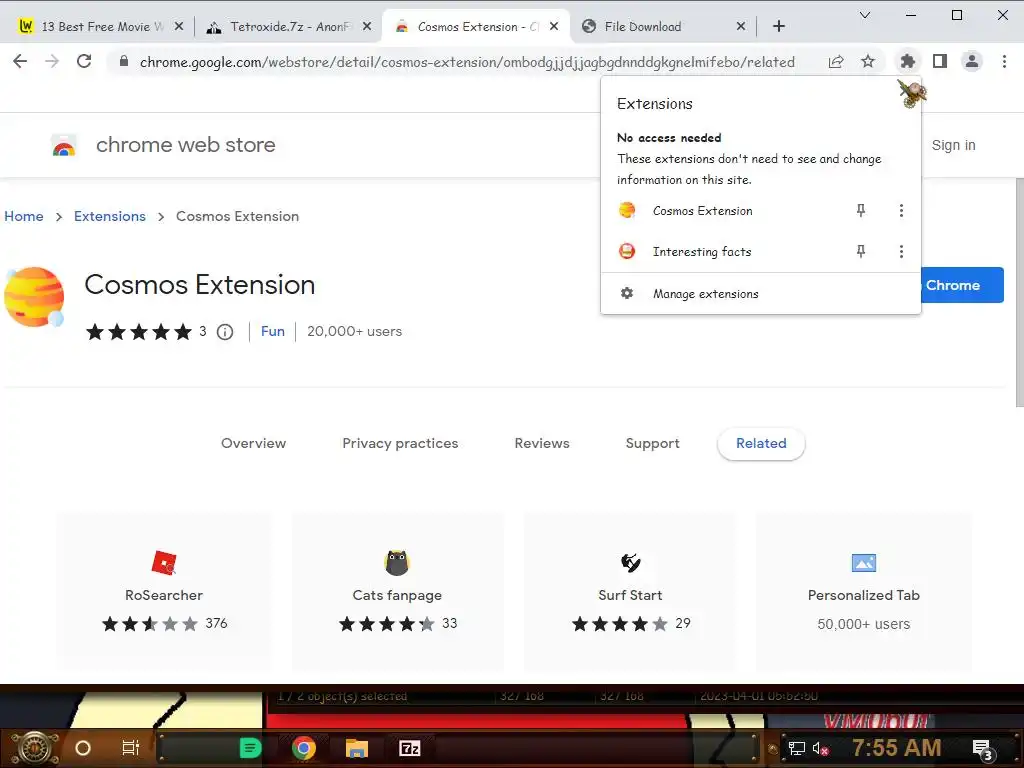Share this page using the share icon

(x=836, y=61)
